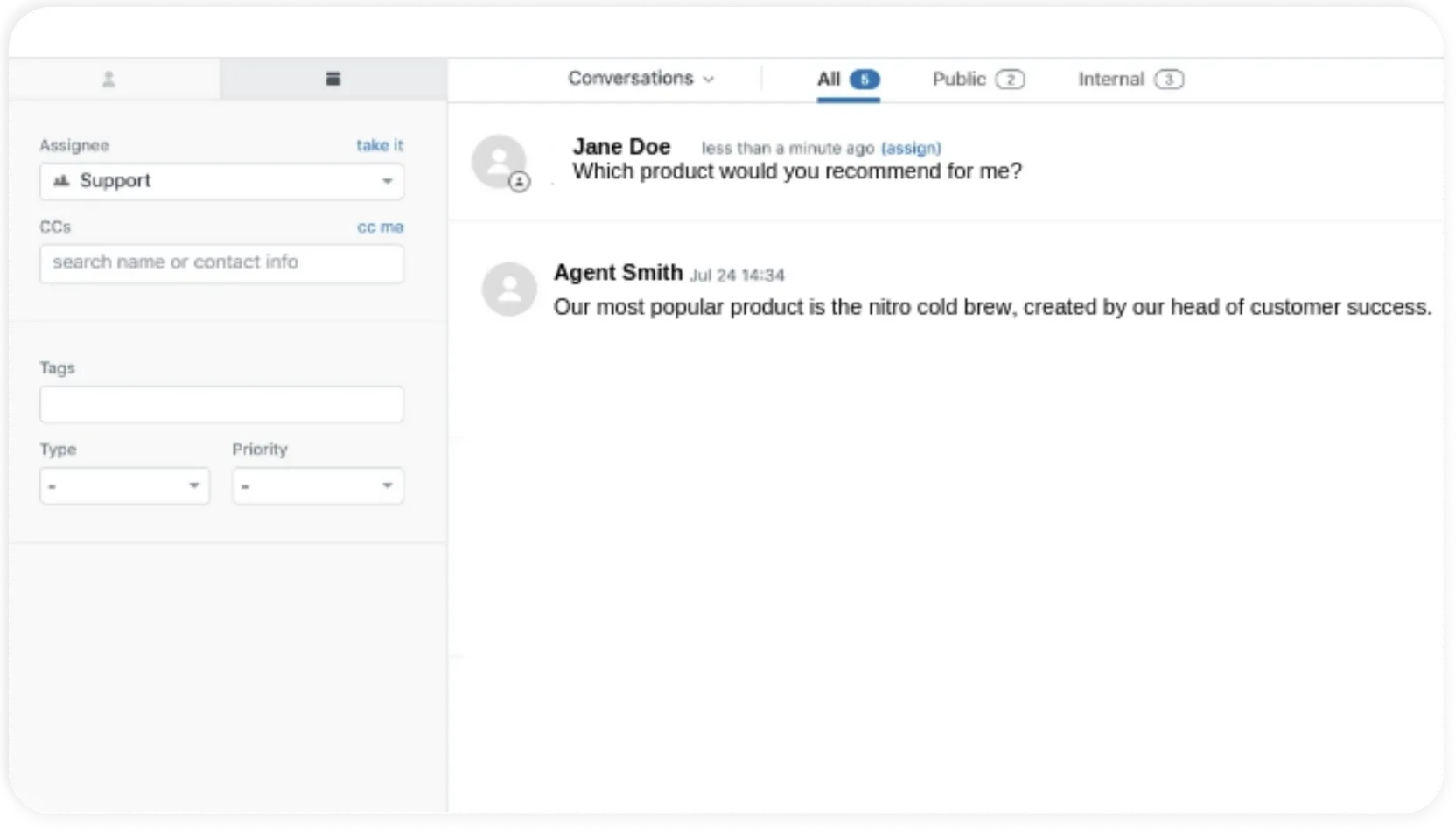Open the contact profile tab icon
Image resolution: width=1456 pixels, height=830 pixels.
click(108, 79)
